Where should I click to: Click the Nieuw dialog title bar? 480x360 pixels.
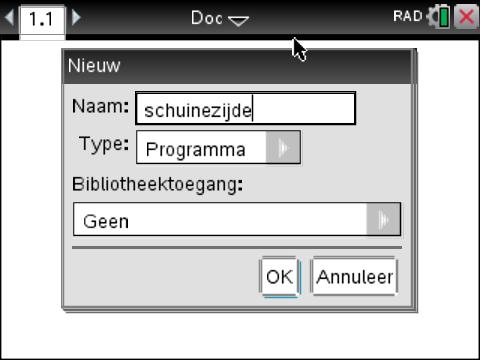[x=237, y=66]
